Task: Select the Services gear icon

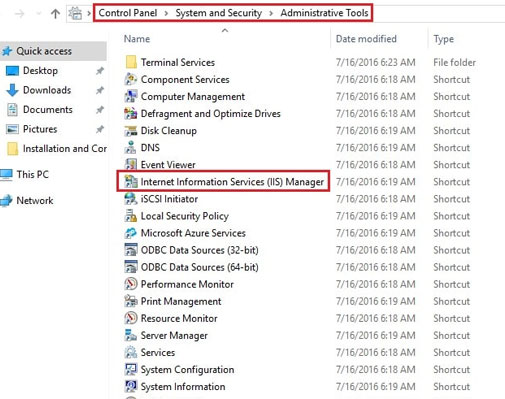Action: pyautogui.click(x=131, y=352)
